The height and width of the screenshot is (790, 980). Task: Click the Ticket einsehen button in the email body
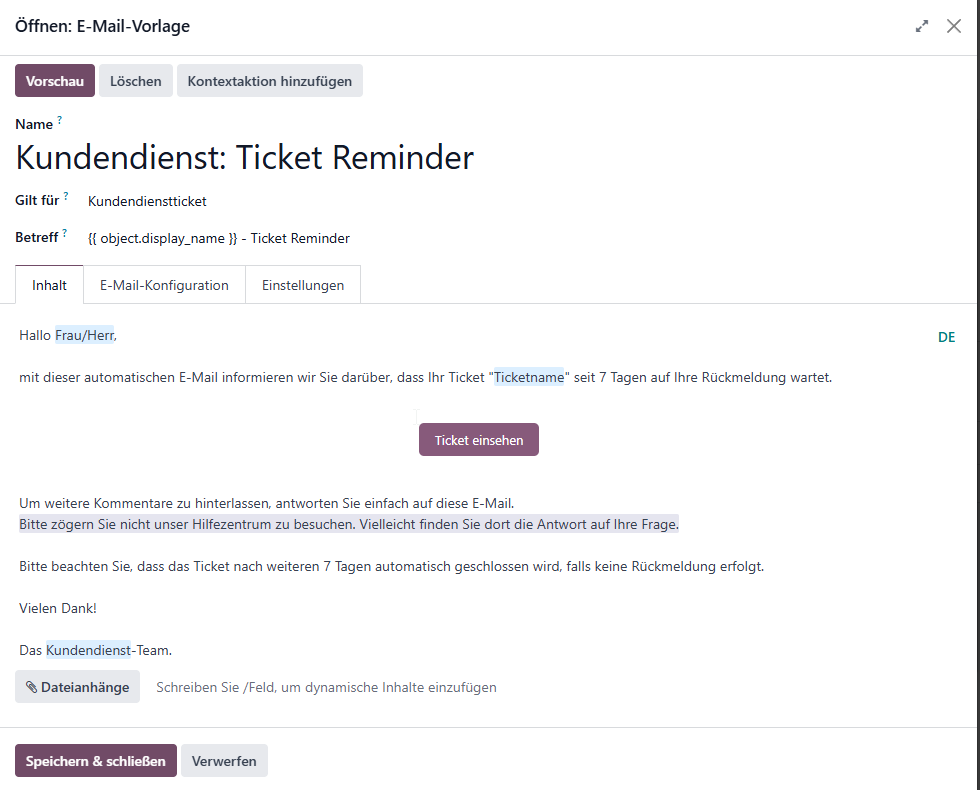479,440
